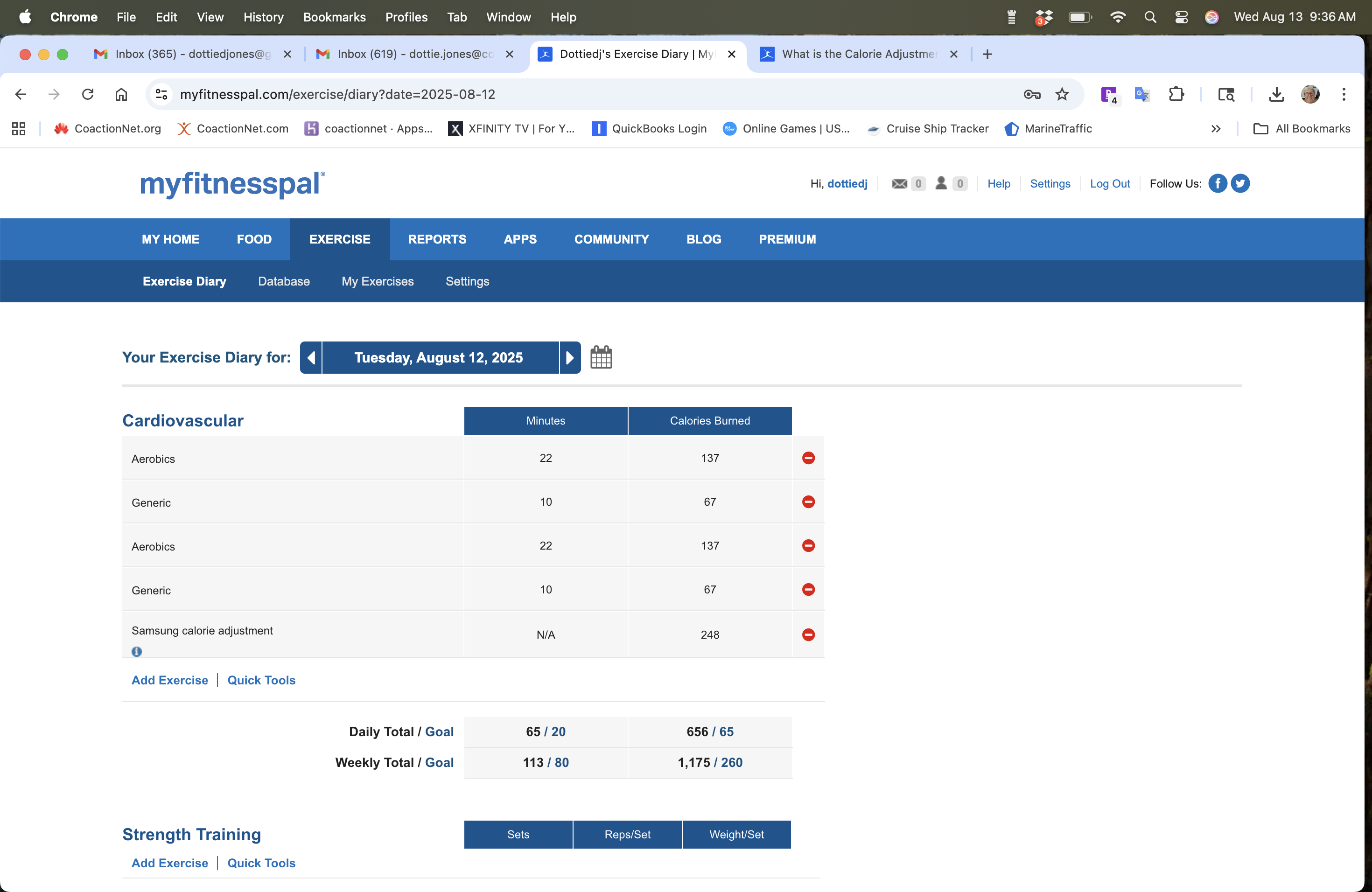Open dottiedj profile link
This screenshot has height=892, width=1372.
tap(847, 183)
